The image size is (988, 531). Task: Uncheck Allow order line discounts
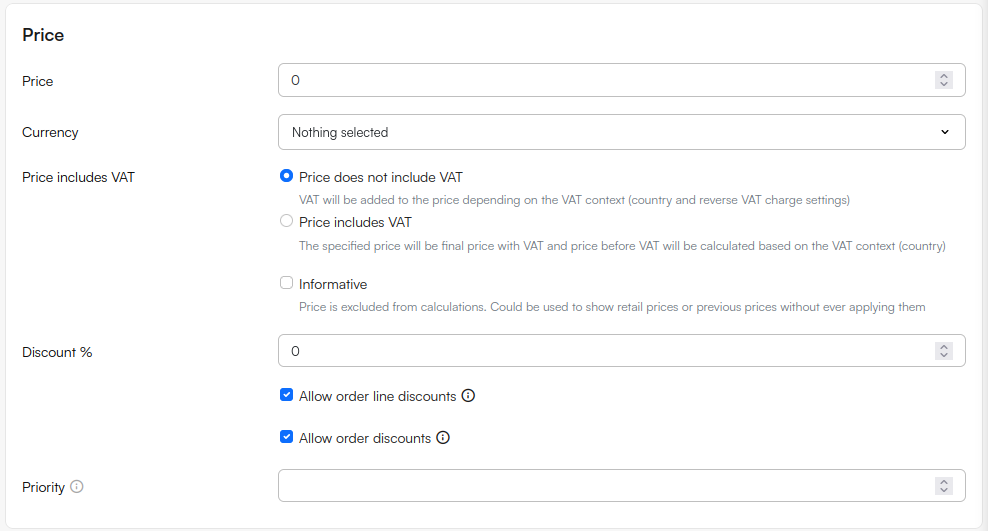tap(287, 395)
